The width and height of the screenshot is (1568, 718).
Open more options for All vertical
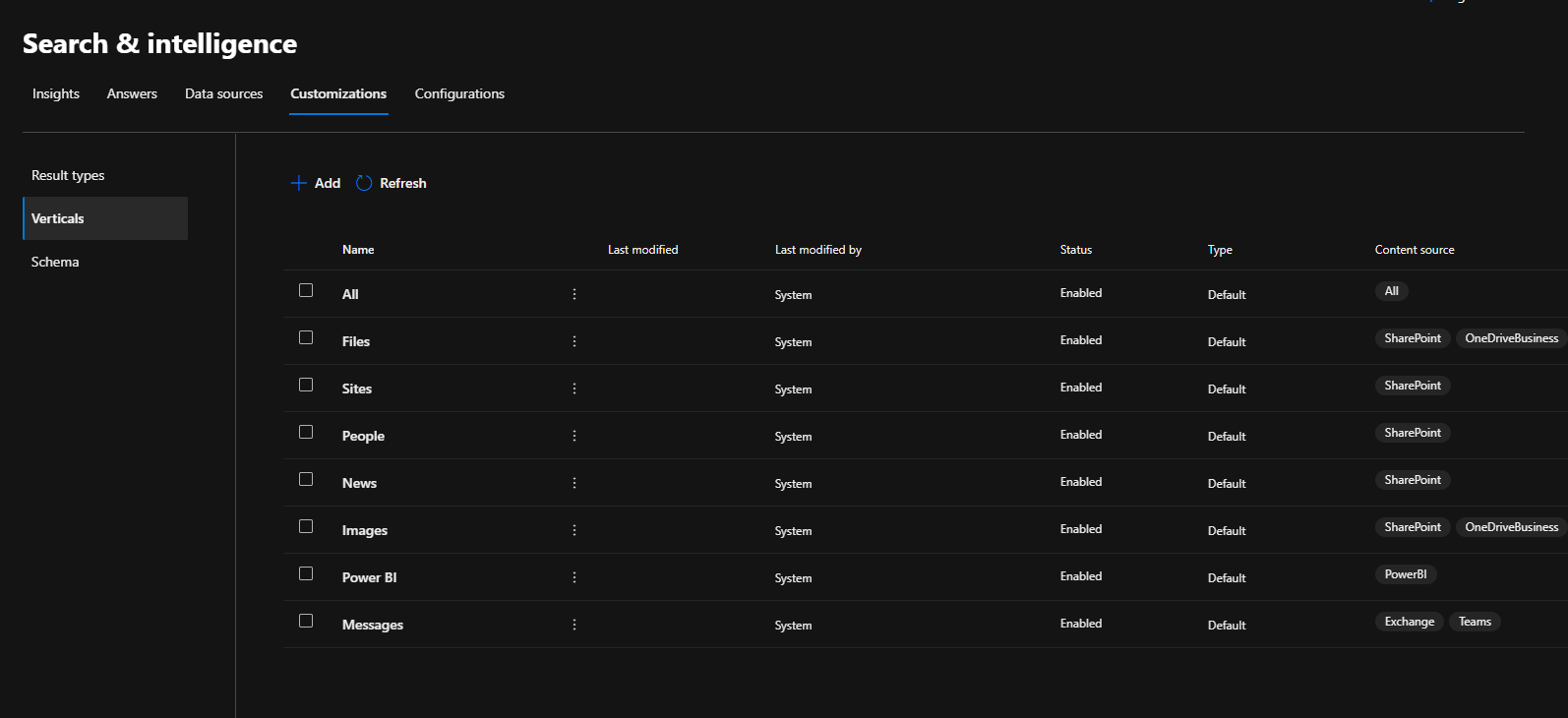pyautogui.click(x=574, y=294)
